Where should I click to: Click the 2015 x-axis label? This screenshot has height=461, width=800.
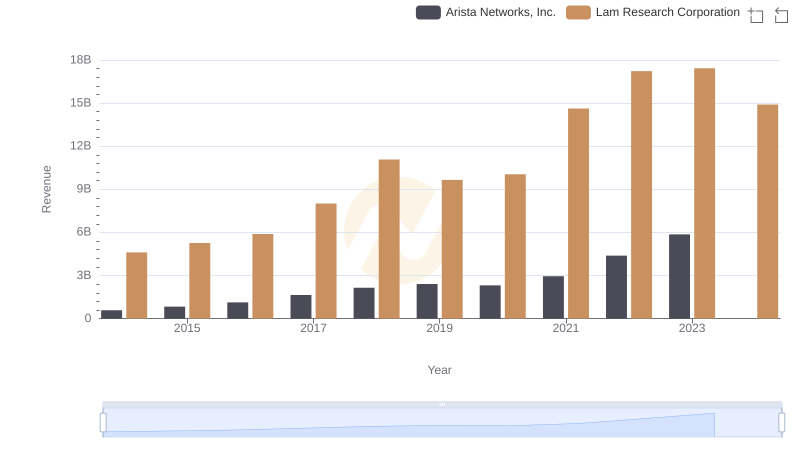187,328
